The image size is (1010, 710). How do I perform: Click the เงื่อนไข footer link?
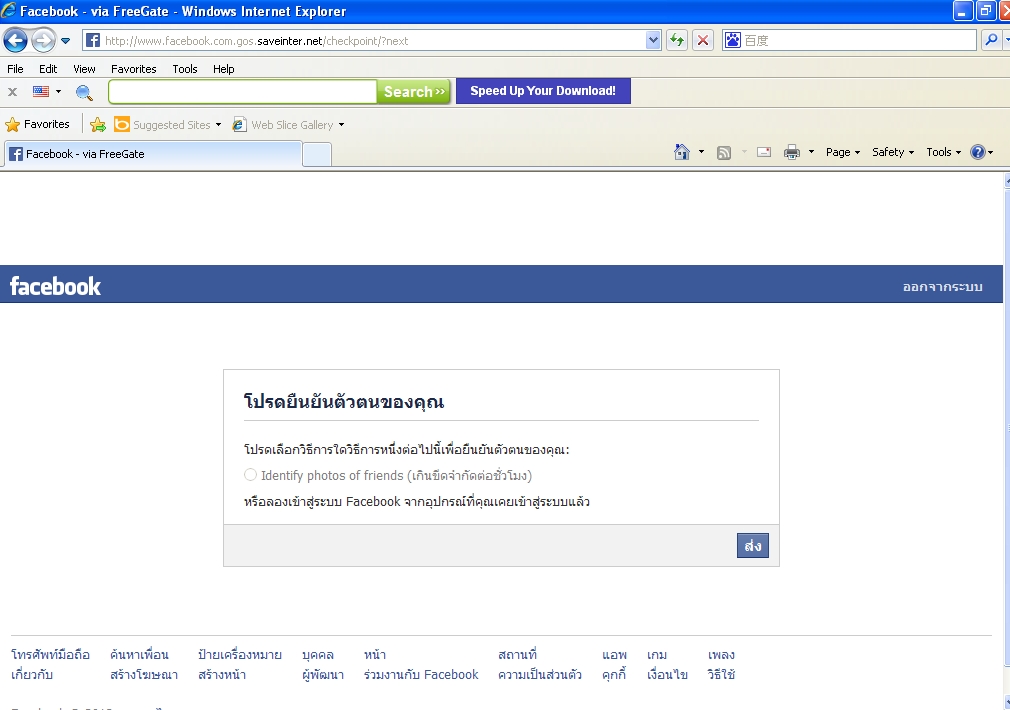(667, 675)
